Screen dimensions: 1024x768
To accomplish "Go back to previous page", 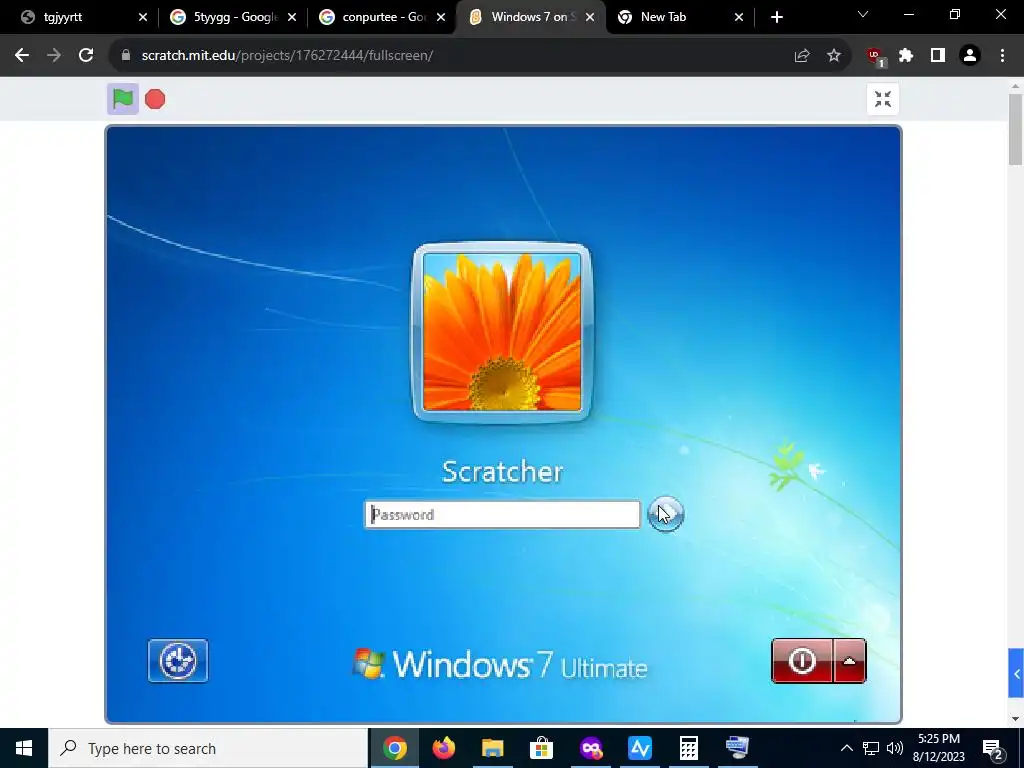I will tap(22, 56).
